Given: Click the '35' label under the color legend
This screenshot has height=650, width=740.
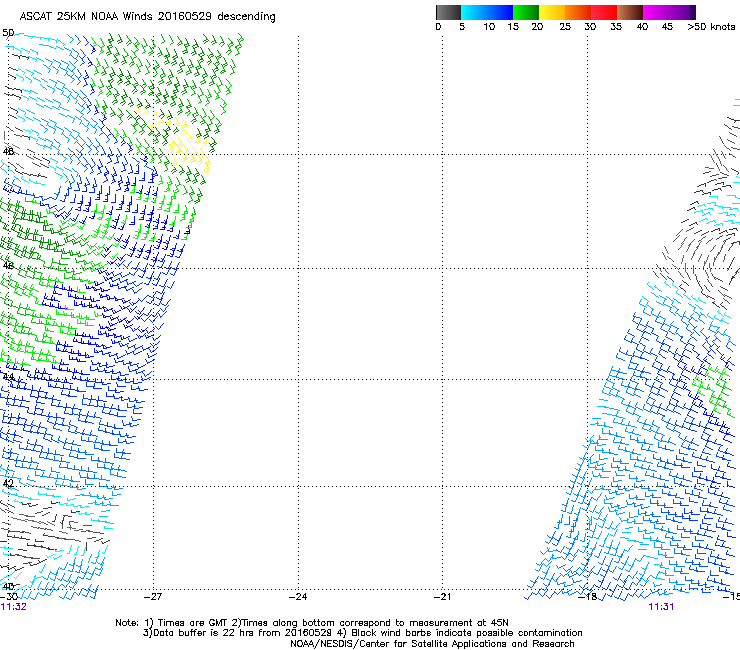Looking at the screenshot, I should click(x=616, y=27).
